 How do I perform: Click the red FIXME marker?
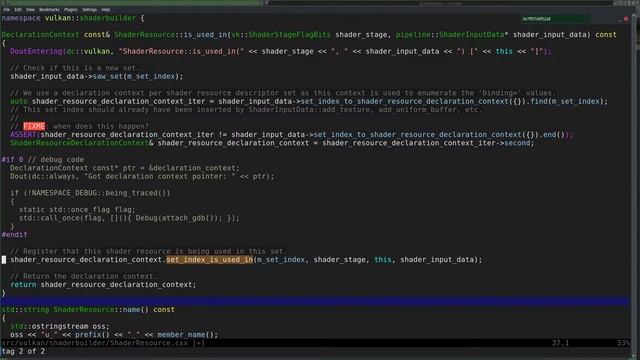pyautogui.click(x=34, y=126)
